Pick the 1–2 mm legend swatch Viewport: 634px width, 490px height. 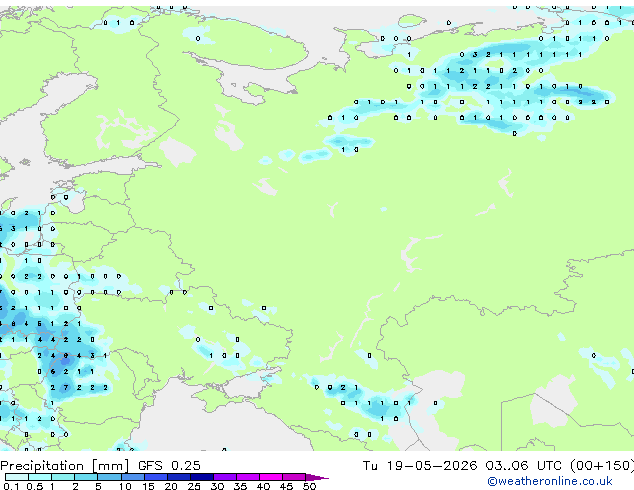(63, 477)
